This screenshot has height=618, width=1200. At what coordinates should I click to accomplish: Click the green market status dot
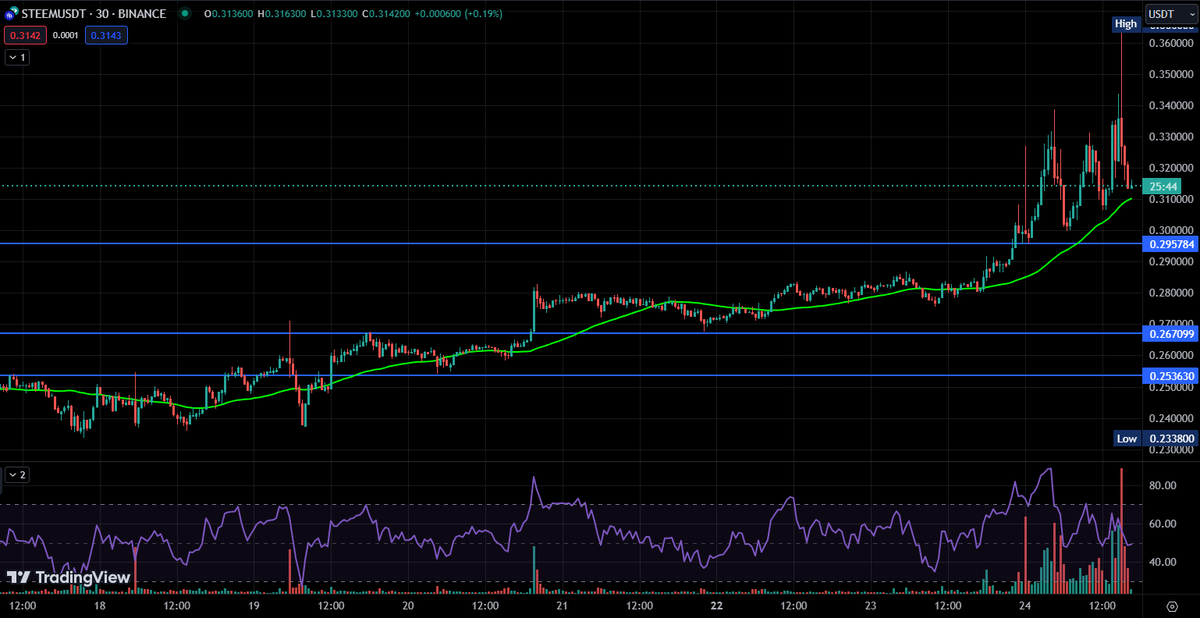tap(185, 14)
